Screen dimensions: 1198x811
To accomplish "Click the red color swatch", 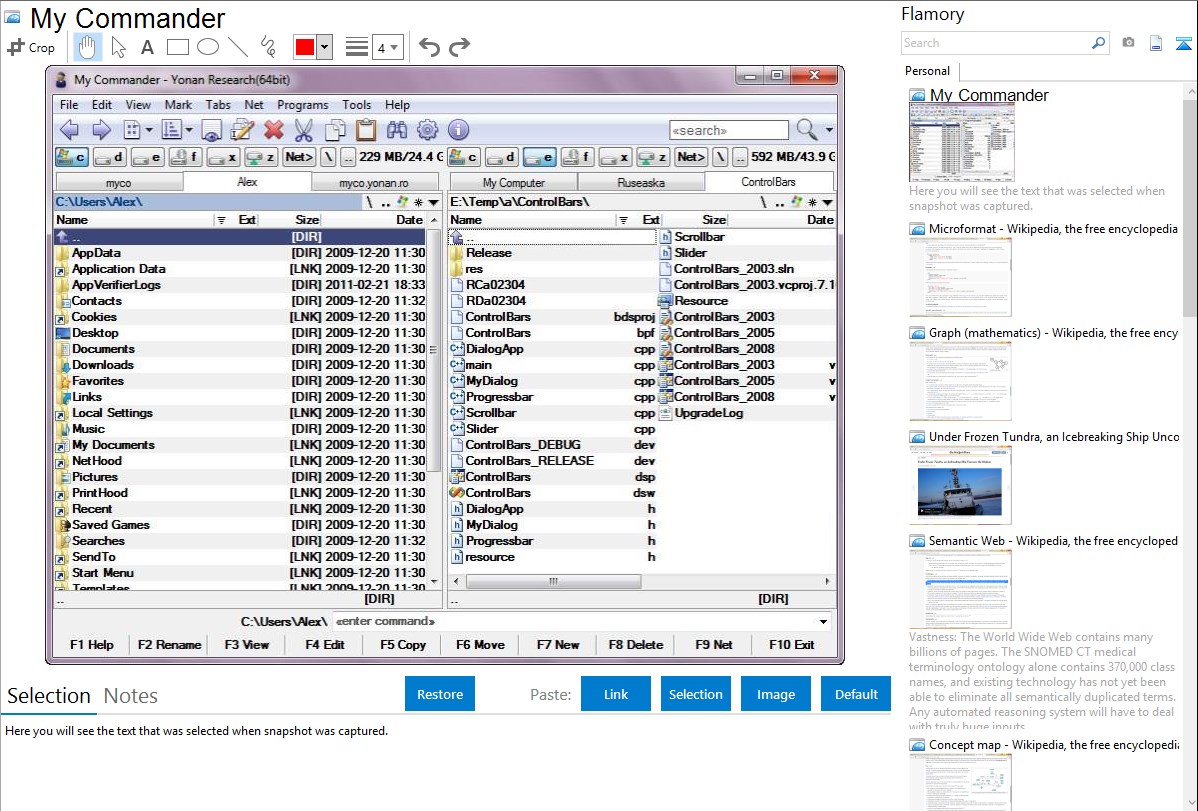I will point(305,47).
